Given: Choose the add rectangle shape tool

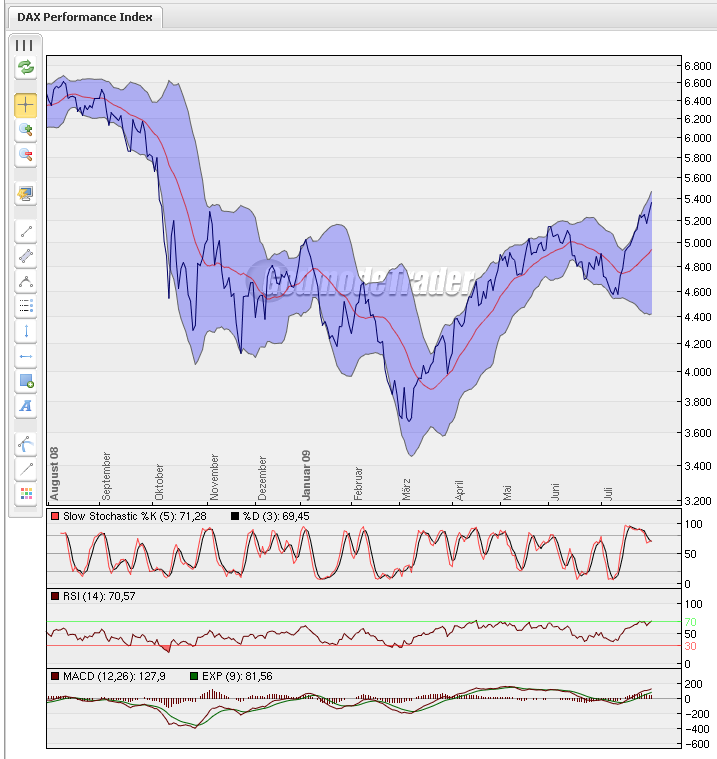Looking at the screenshot, I should (x=25, y=381).
